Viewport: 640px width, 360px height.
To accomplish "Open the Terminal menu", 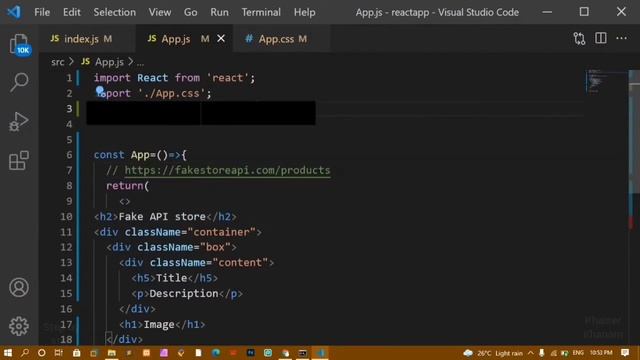I will click(x=261, y=12).
